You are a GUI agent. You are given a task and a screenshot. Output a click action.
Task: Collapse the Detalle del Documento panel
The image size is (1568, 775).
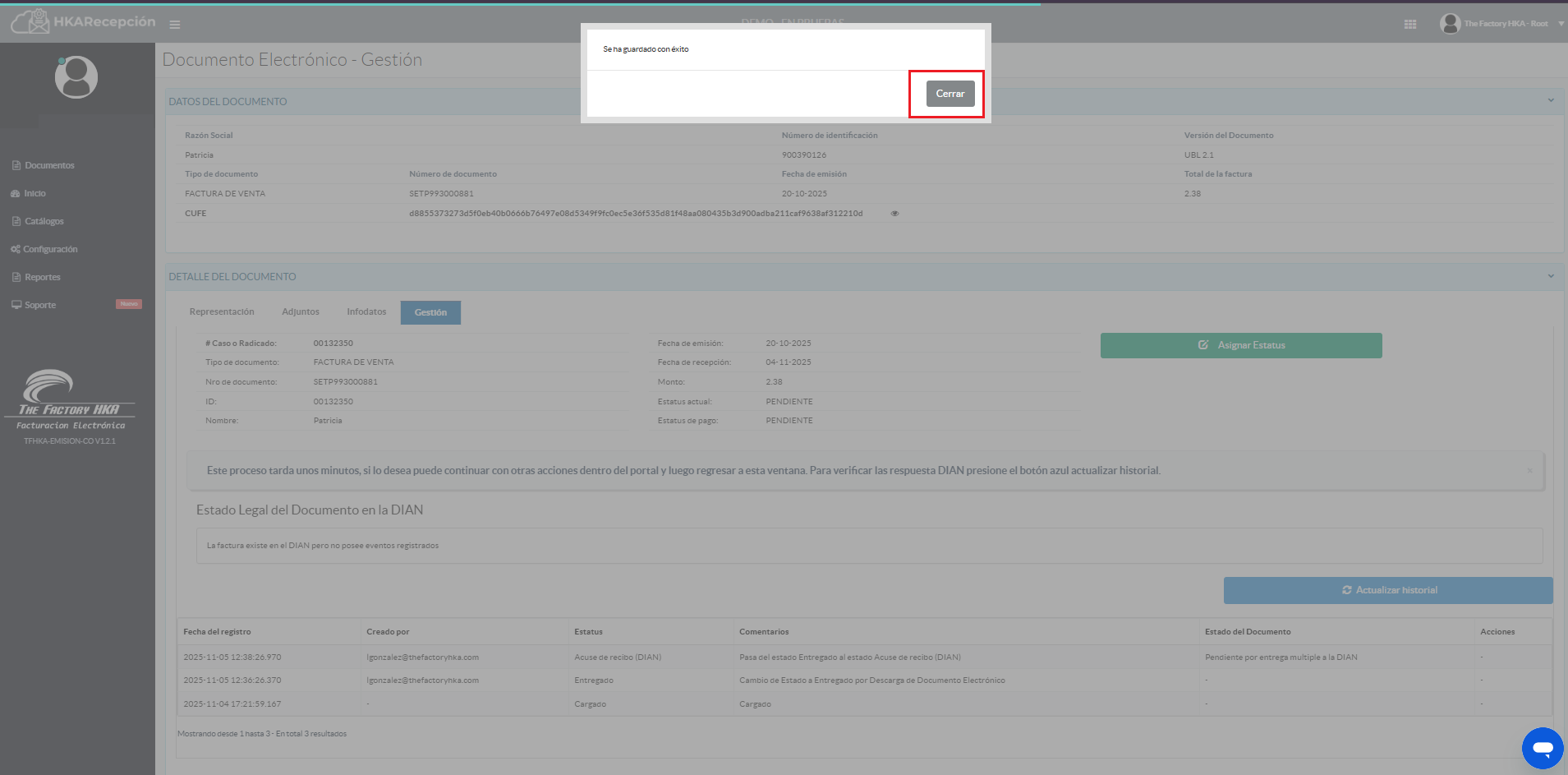(x=1550, y=276)
